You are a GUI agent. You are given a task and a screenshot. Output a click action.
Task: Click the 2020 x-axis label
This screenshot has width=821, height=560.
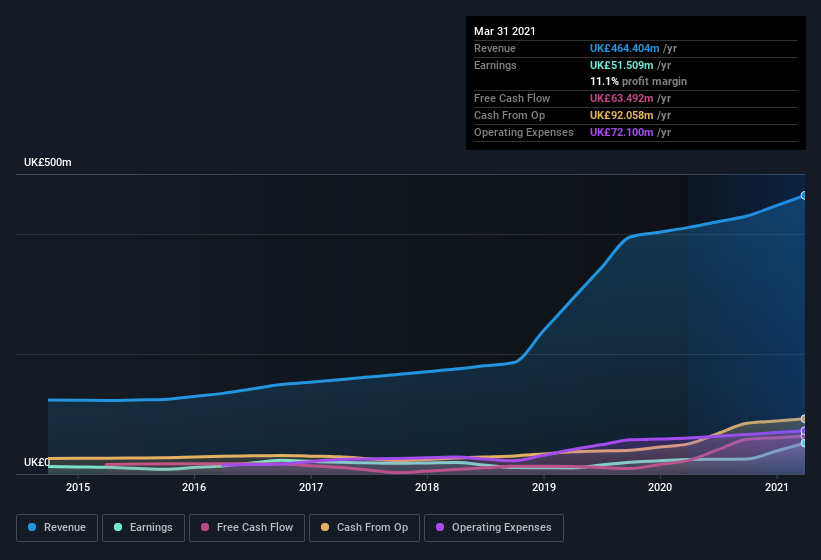point(660,487)
